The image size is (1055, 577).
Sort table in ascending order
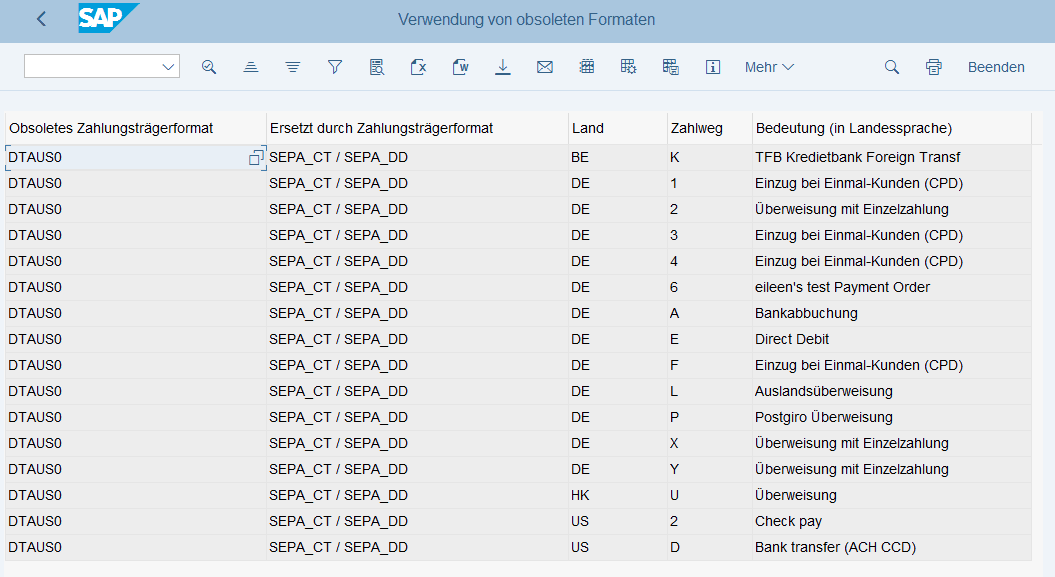[251, 67]
